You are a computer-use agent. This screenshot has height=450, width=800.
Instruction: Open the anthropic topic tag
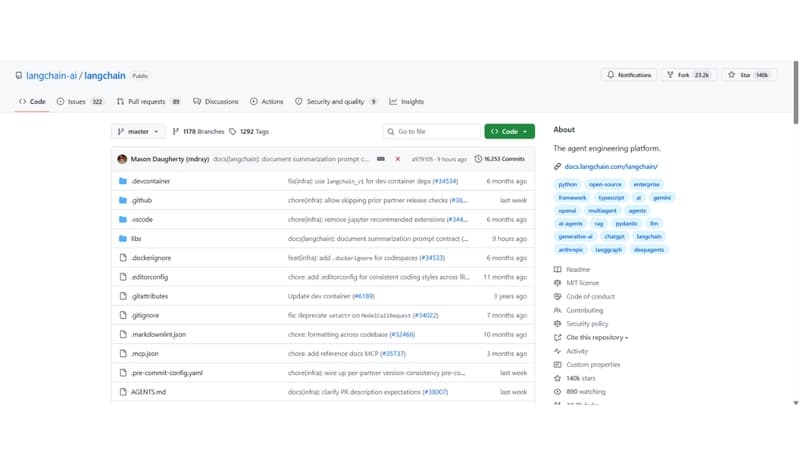tap(570, 249)
